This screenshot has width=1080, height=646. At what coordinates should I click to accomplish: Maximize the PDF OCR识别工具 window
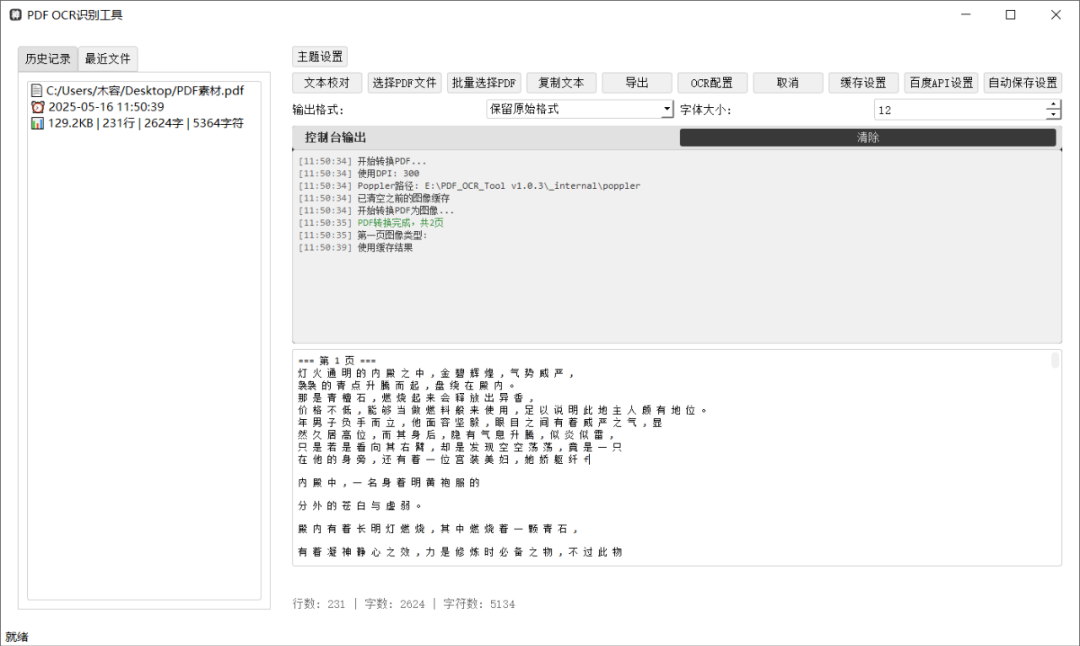point(1010,14)
